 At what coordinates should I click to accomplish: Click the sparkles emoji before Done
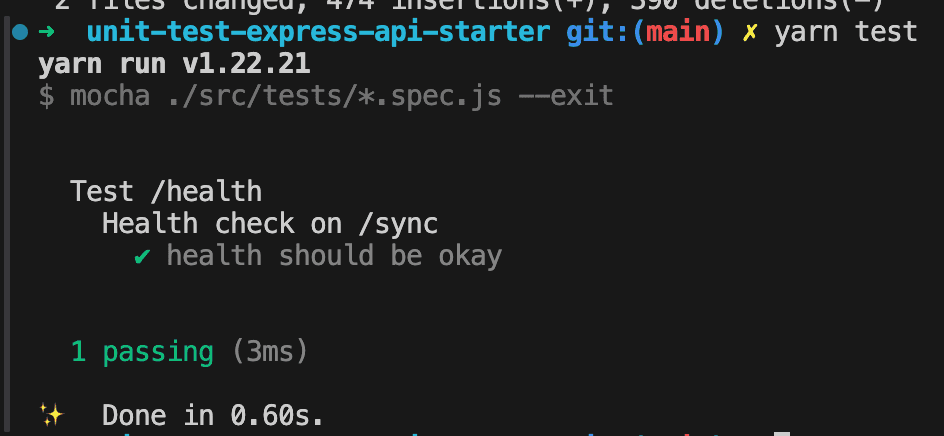(52, 414)
